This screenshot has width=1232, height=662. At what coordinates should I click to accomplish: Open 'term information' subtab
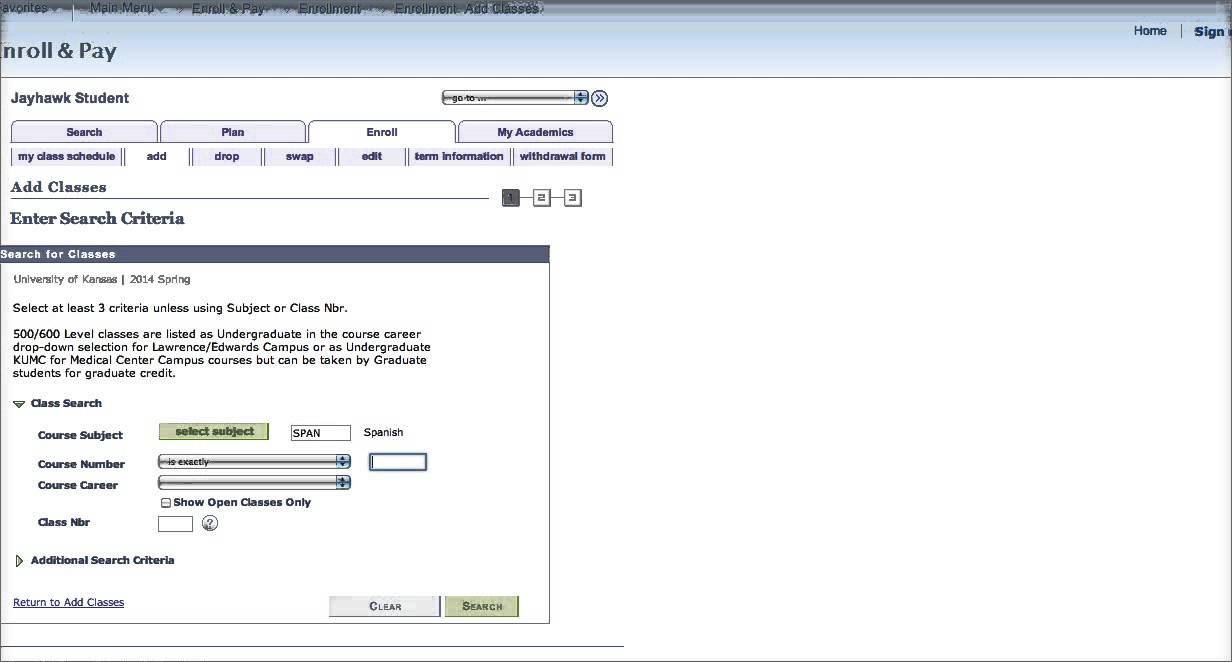tap(459, 157)
